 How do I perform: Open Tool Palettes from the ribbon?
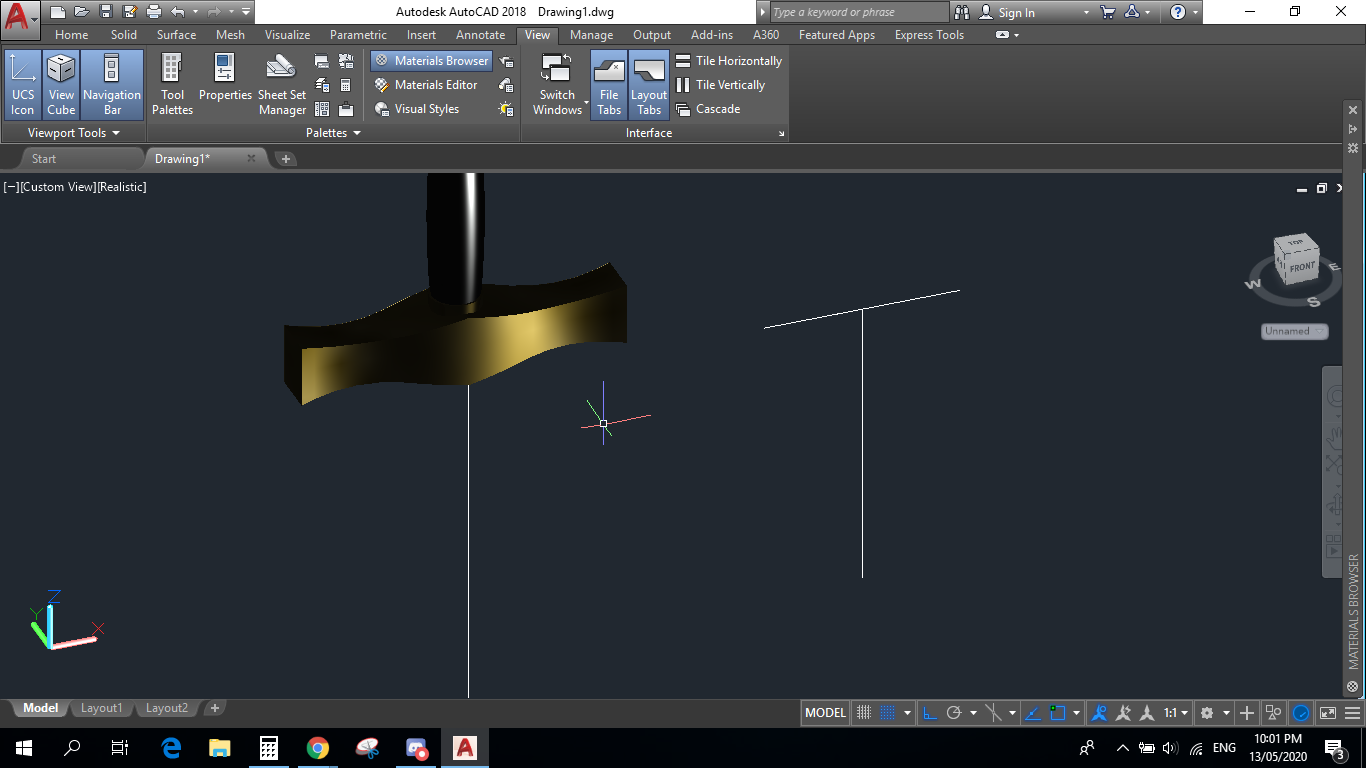point(172,84)
